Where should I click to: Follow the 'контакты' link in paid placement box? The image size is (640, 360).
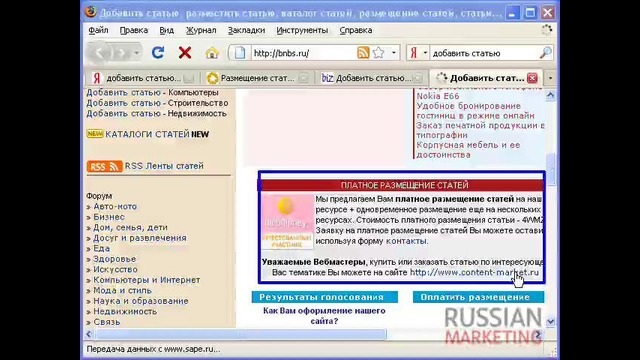tap(407, 241)
